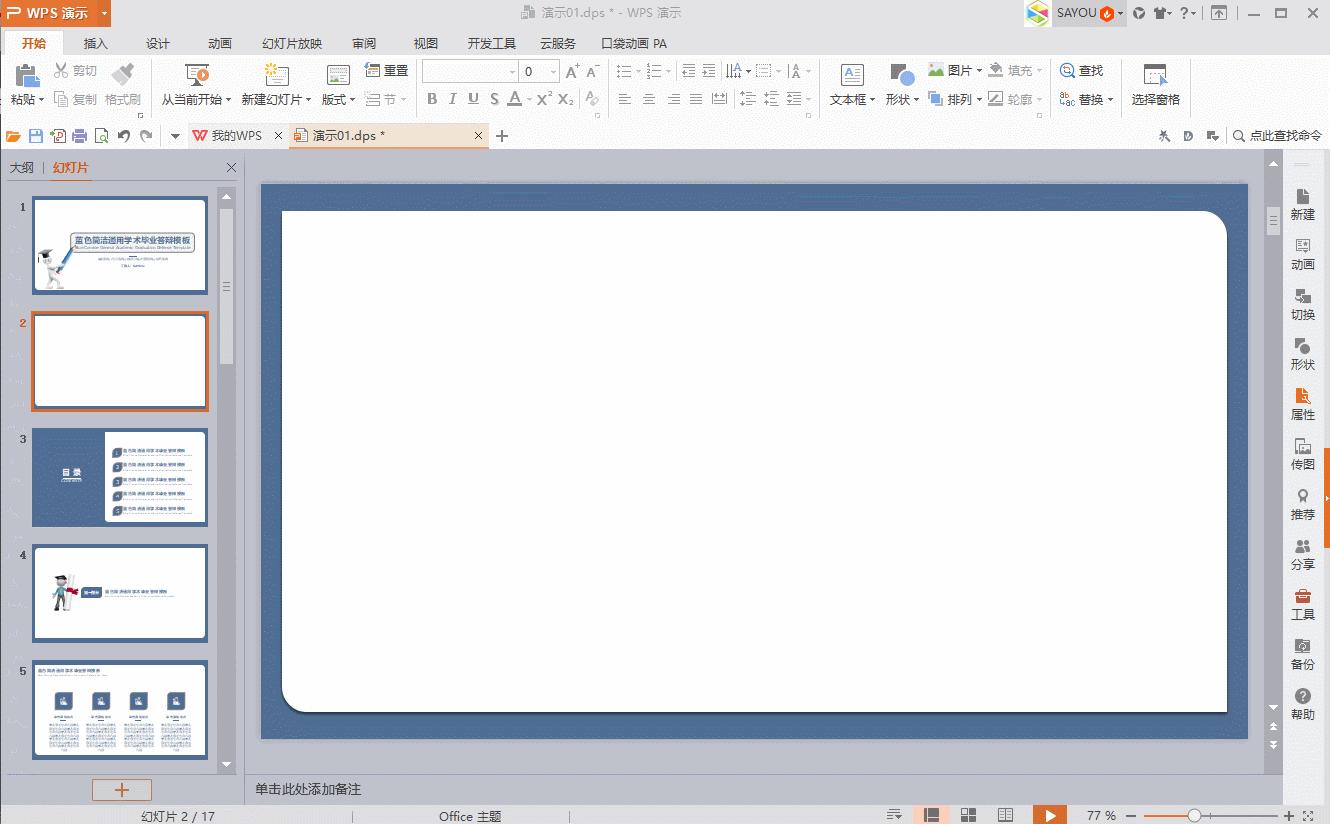
Task: Open a new document tab with plus
Action: click(502, 136)
